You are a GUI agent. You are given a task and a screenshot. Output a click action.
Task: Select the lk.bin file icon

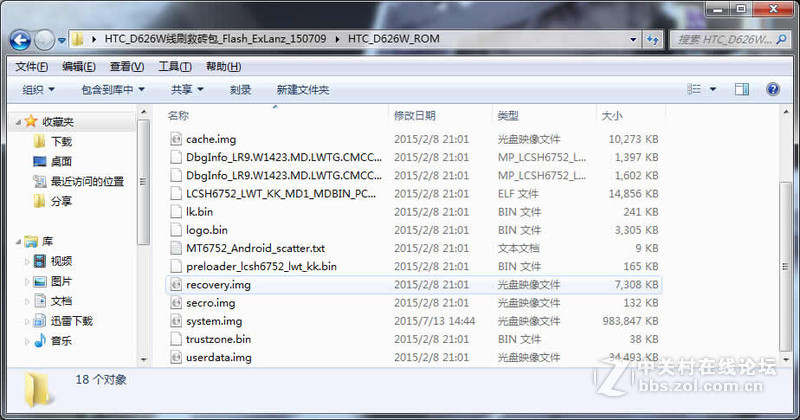coord(176,212)
